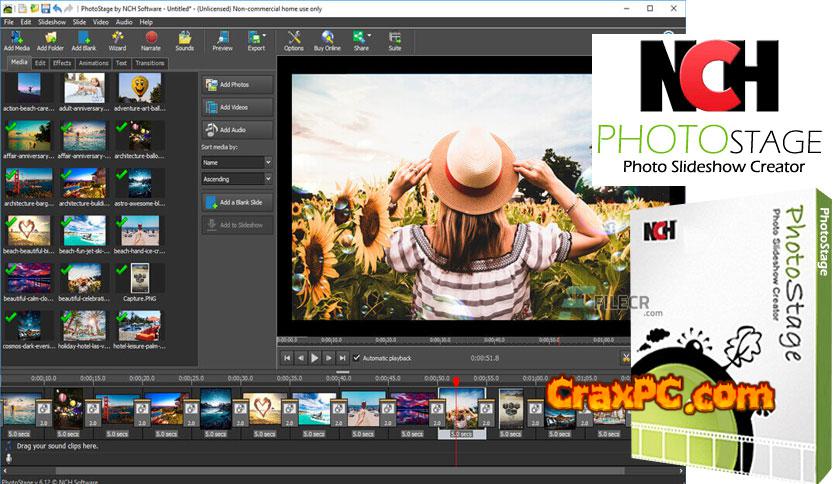Expand the Export dropdown arrow
836x484 pixels.
coord(265,35)
